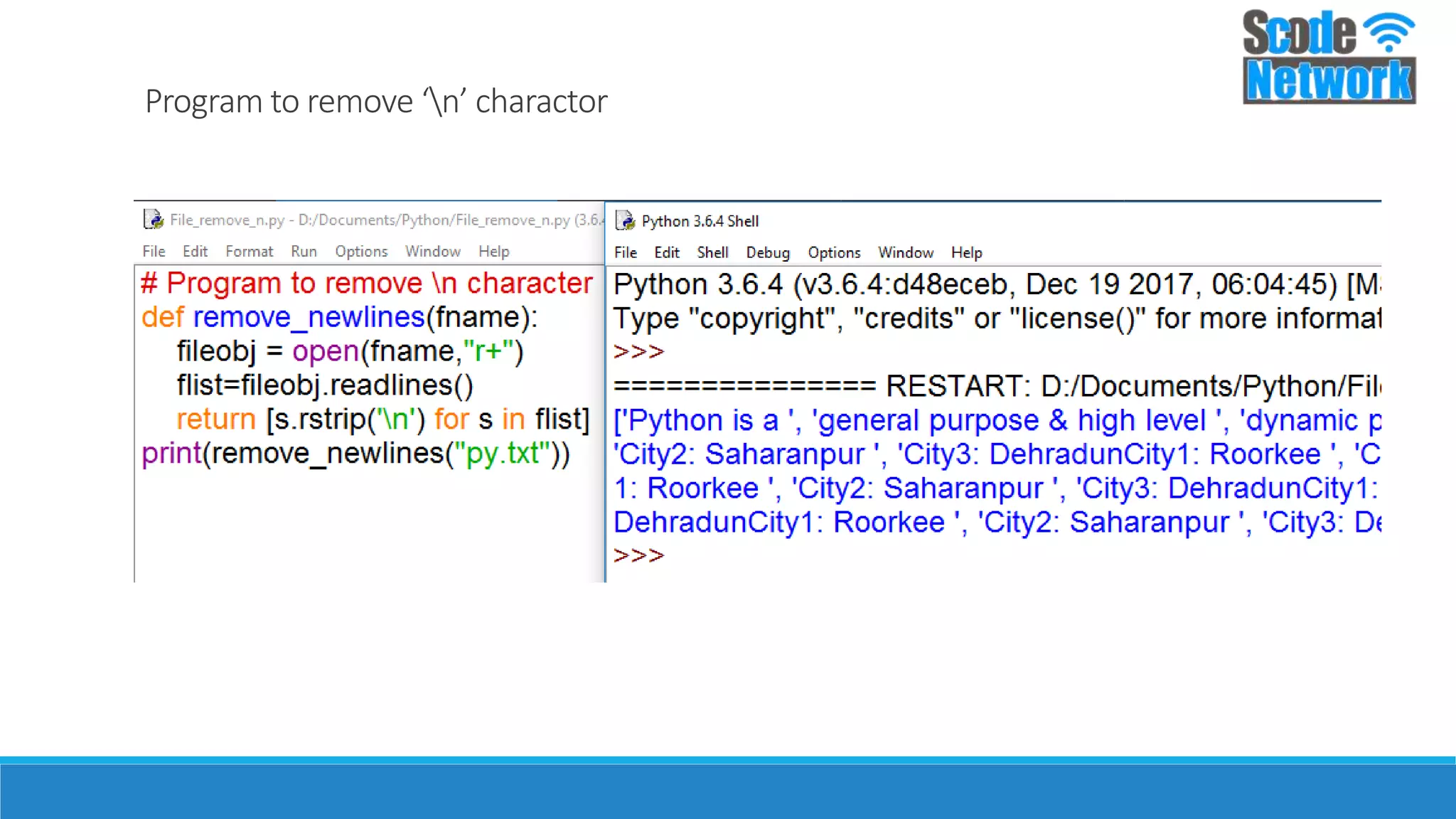Open the Format menu in the editor
The height and width of the screenshot is (819, 1456).
coord(249,251)
